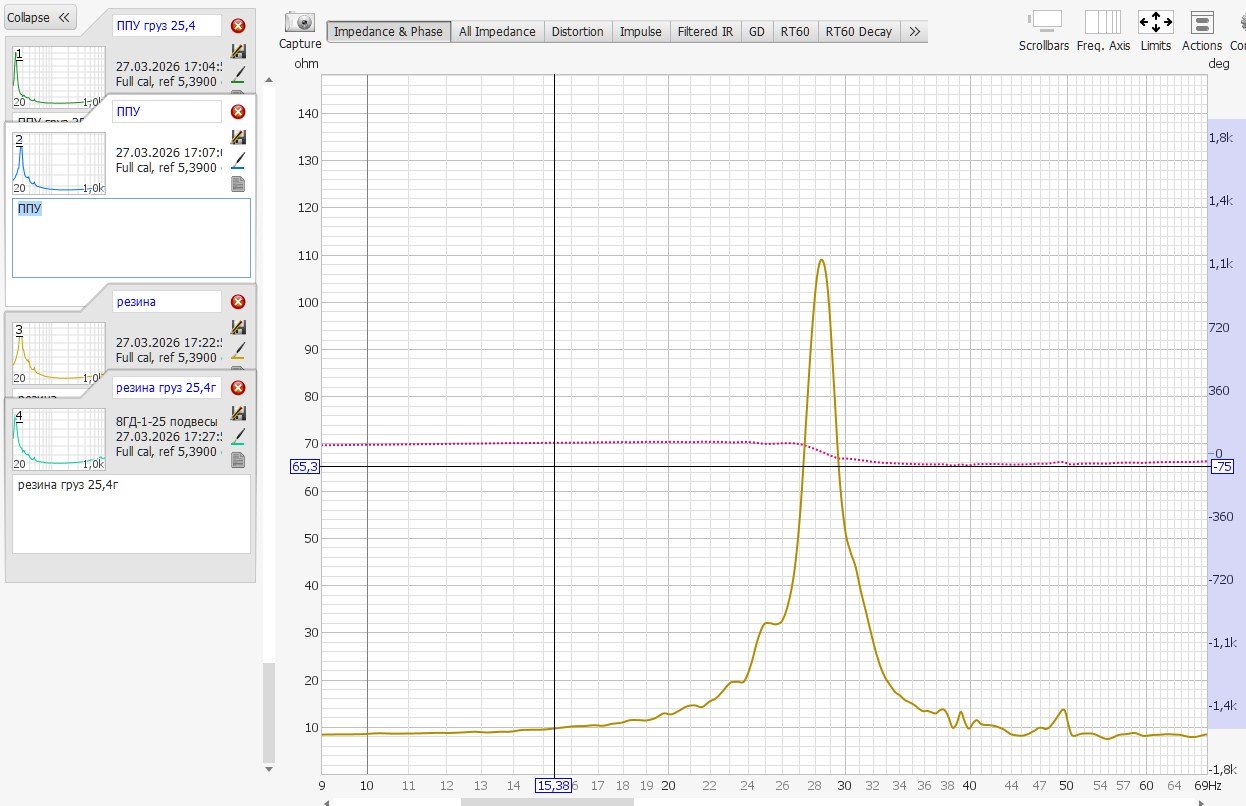Edit the 'резина' name field

point(167,301)
